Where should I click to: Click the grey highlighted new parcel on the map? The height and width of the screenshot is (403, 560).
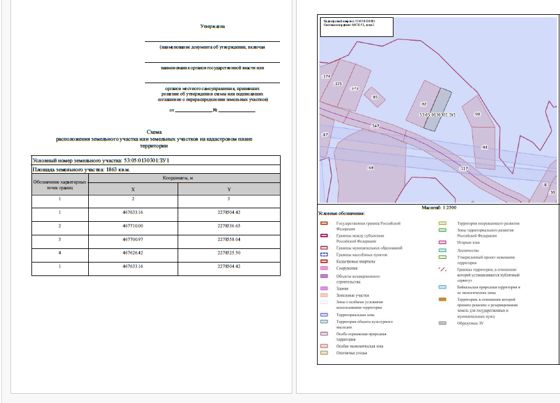[x=438, y=110]
